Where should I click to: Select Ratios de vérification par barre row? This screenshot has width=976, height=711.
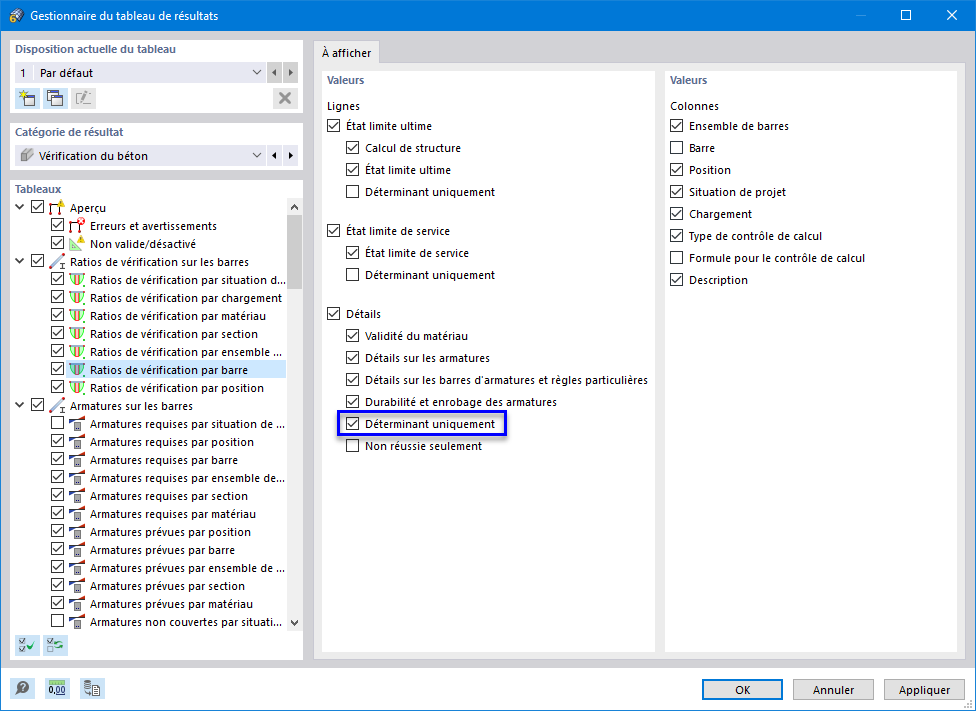click(169, 370)
